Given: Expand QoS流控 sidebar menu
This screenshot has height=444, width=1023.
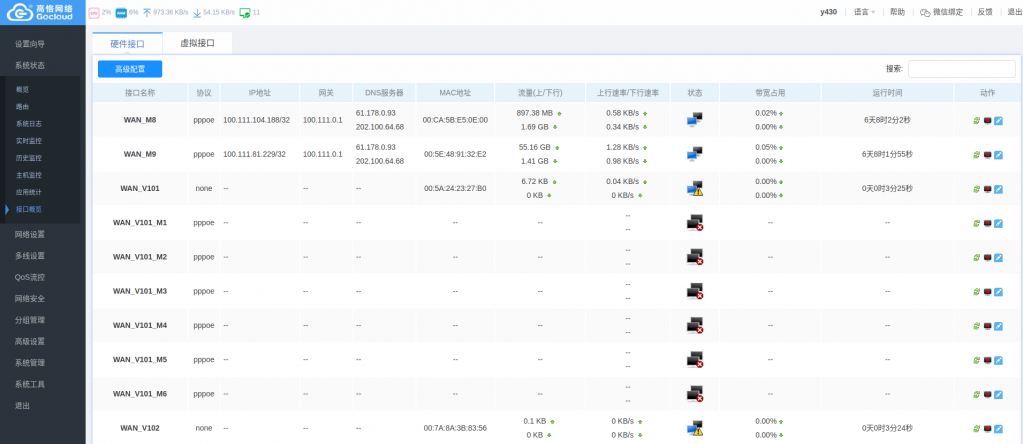Looking at the screenshot, I should (30, 277).
